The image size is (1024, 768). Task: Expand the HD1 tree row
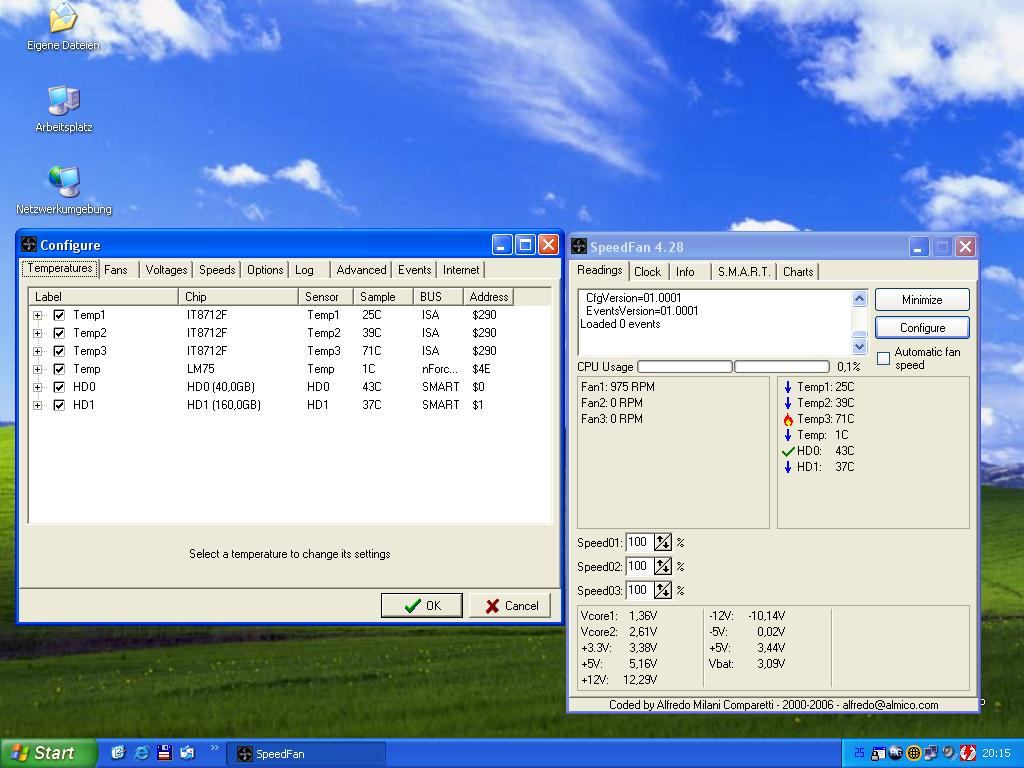[x=37, y=405]
